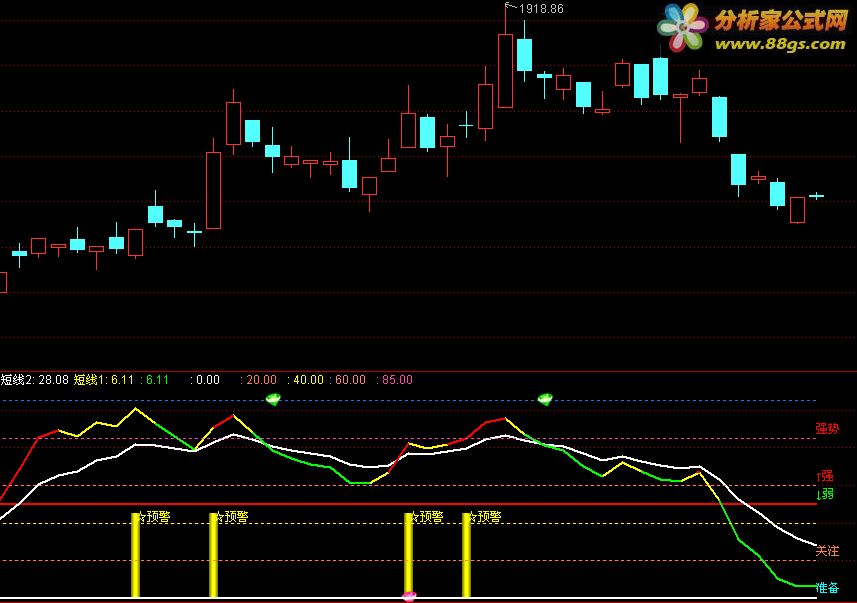Click the 1918.86 high price label

541,9
